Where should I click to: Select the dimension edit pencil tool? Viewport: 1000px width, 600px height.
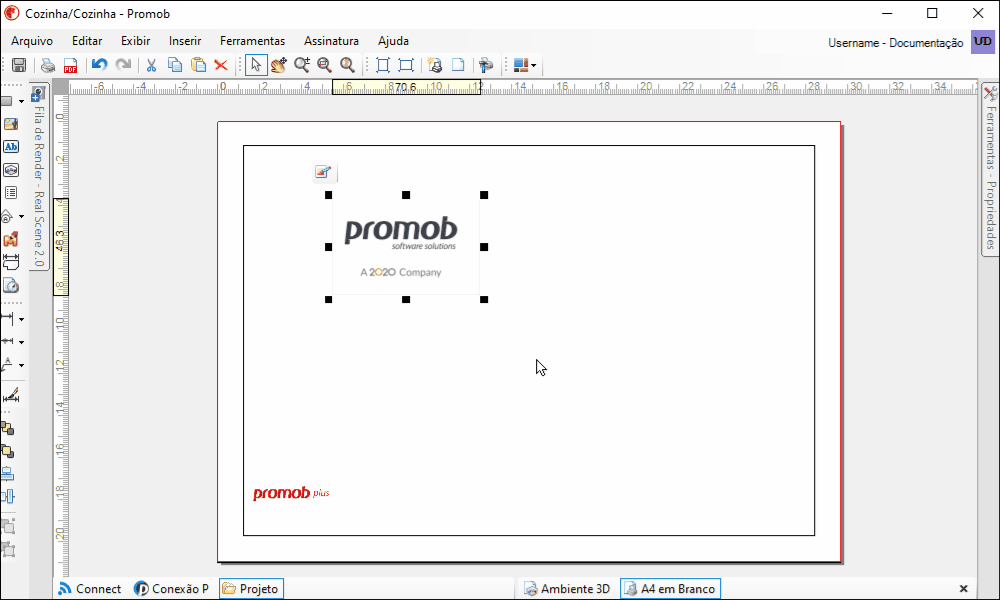(x=11, y=395)
